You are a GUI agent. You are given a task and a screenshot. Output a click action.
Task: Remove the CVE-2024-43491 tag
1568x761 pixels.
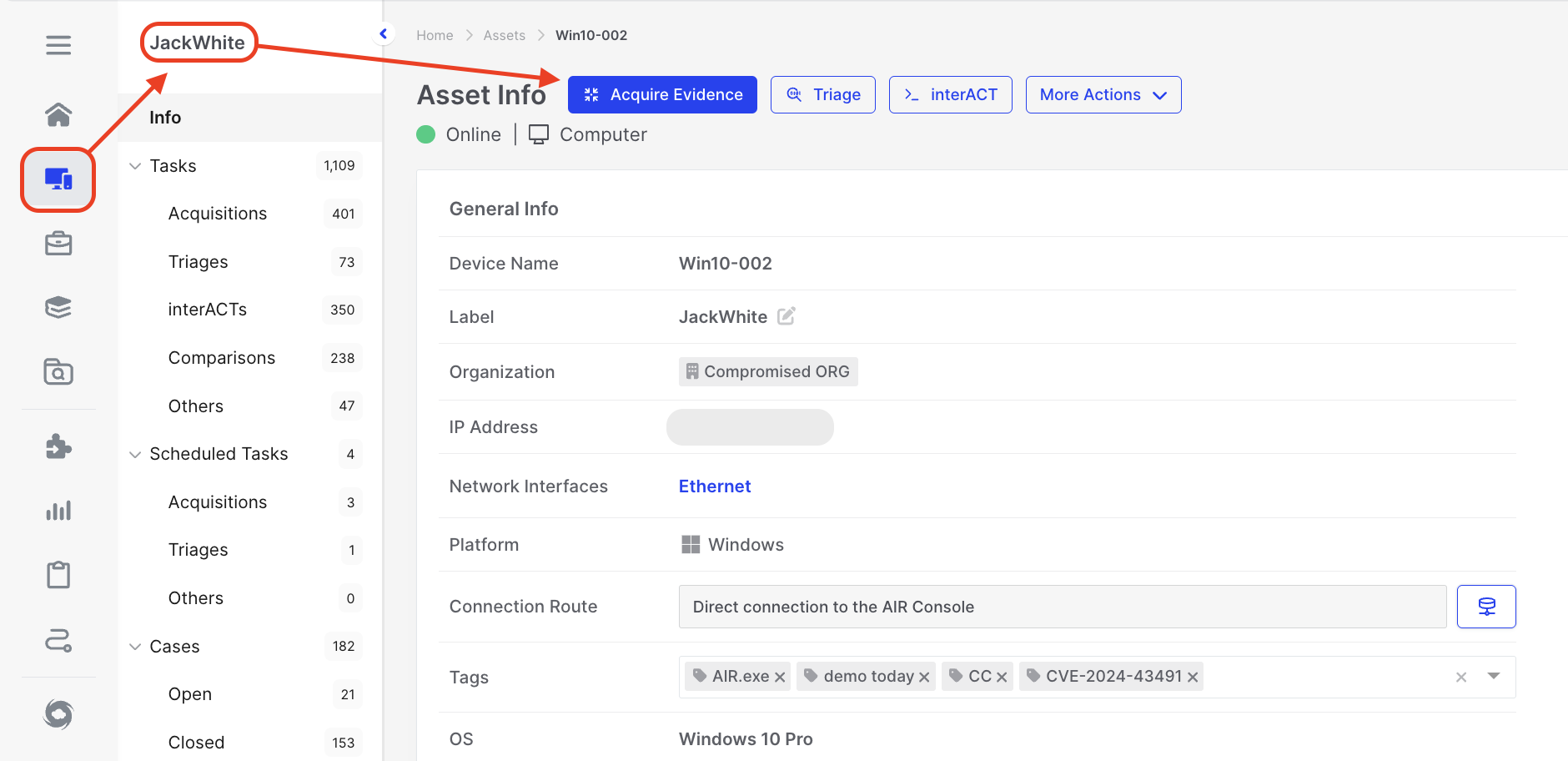(1193, 678)
